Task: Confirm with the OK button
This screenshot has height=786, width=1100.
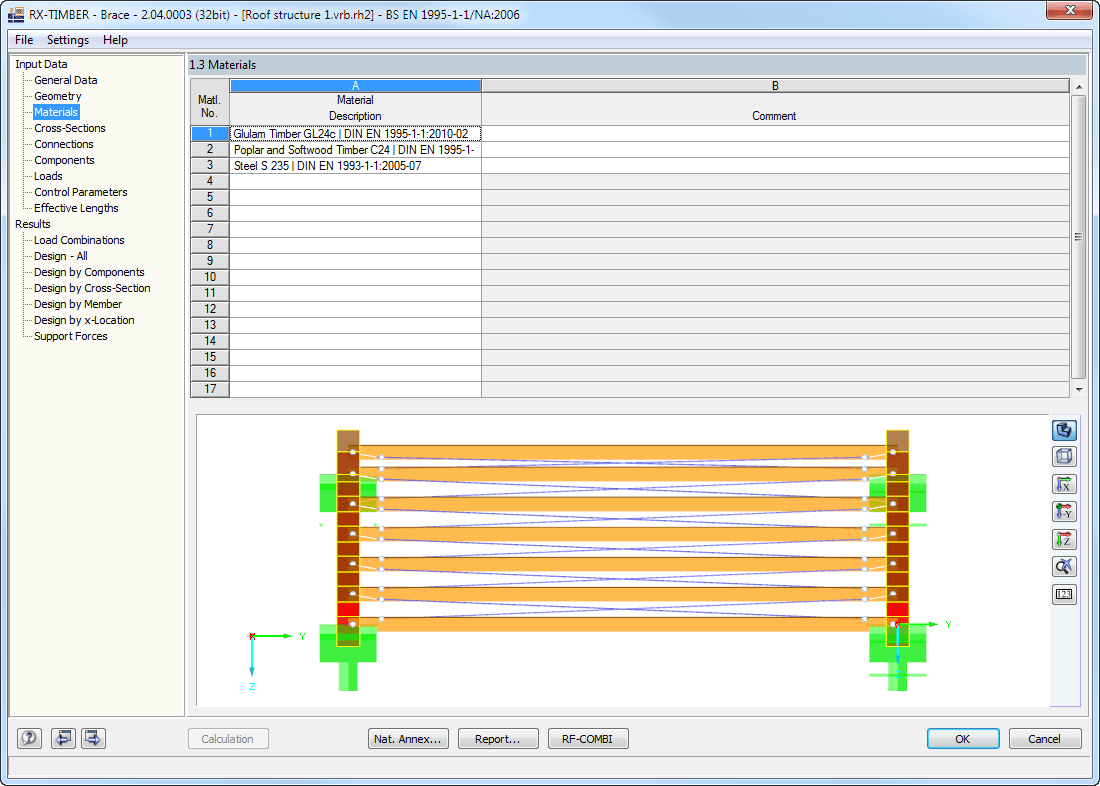Action: [x=963, y=739]
